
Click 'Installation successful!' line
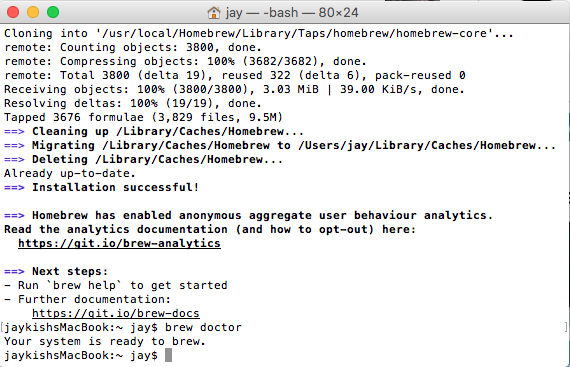[116, 187]
